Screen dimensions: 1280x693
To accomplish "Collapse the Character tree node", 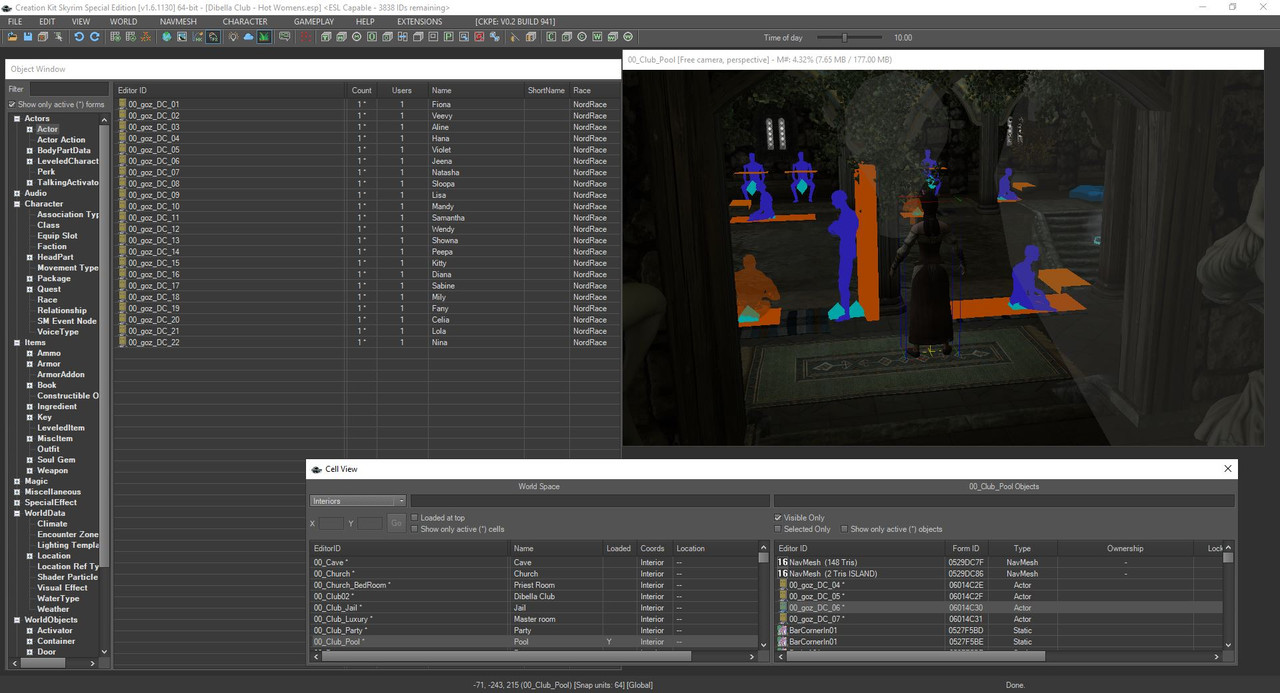I will [x=17, y=204].
